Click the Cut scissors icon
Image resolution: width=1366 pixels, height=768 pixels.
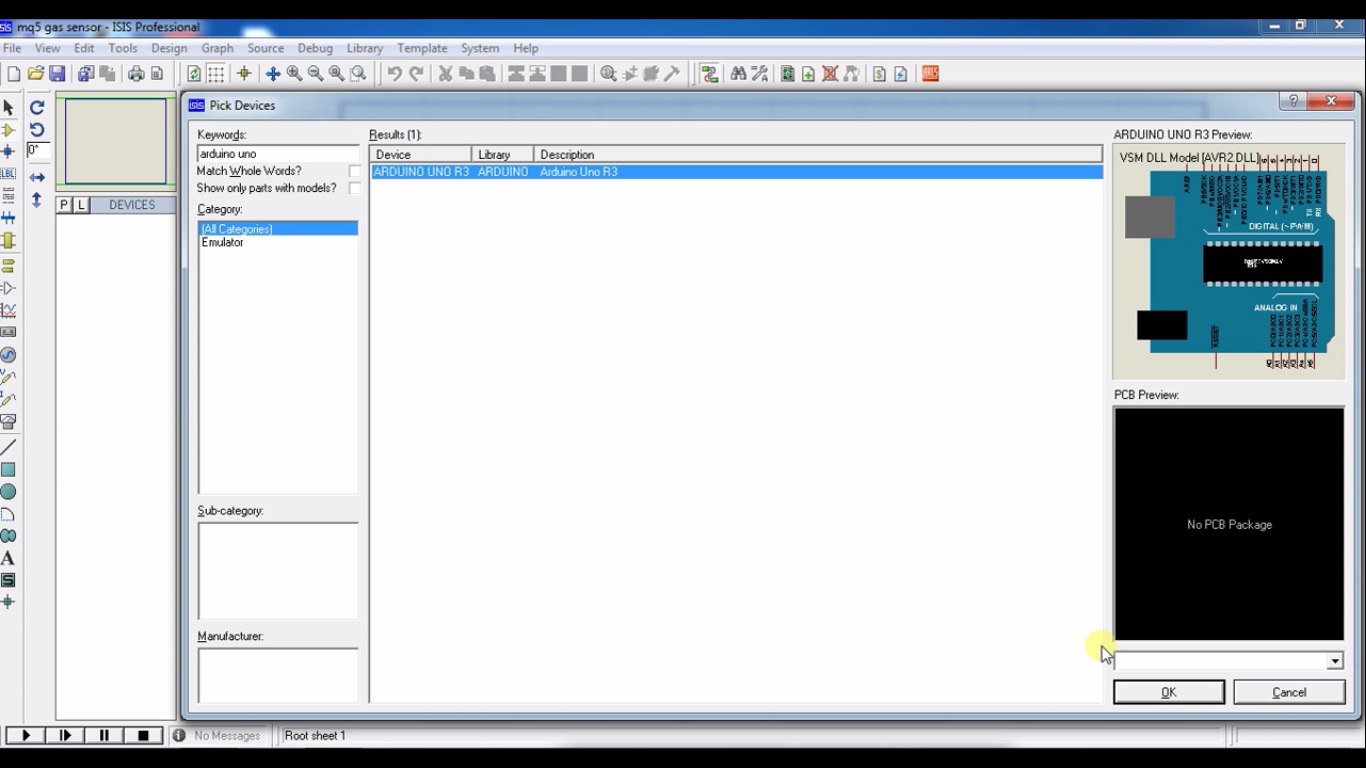[x=446, y=74]
